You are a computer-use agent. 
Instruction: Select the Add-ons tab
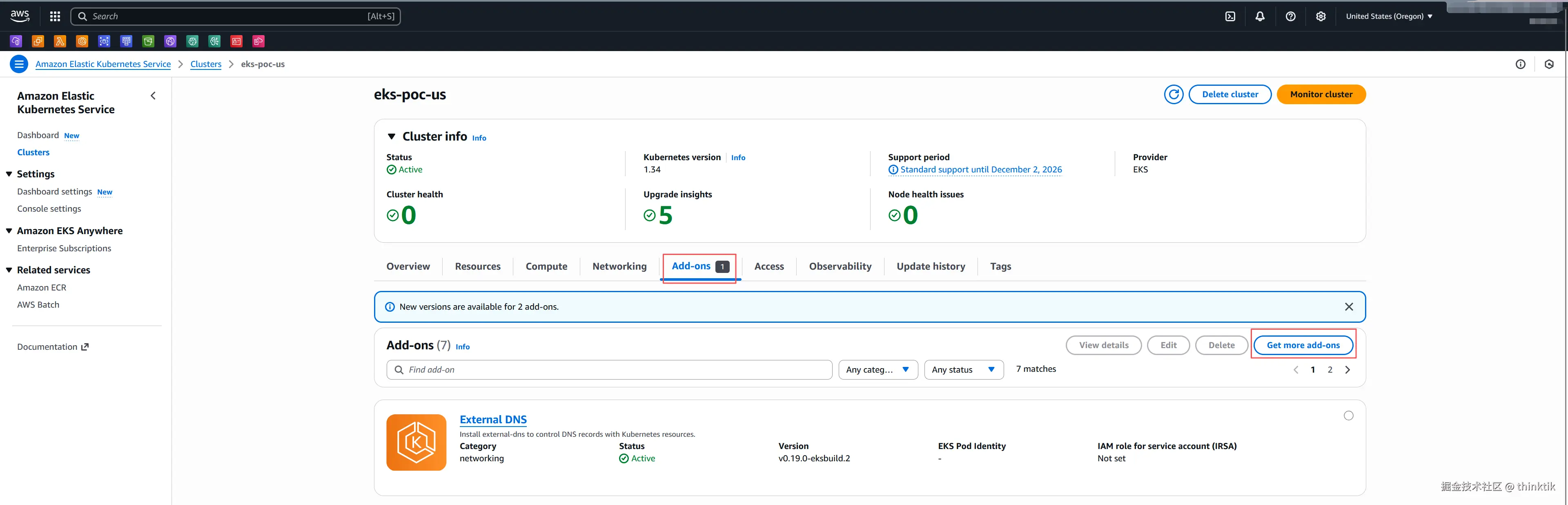tap(700, 266)
